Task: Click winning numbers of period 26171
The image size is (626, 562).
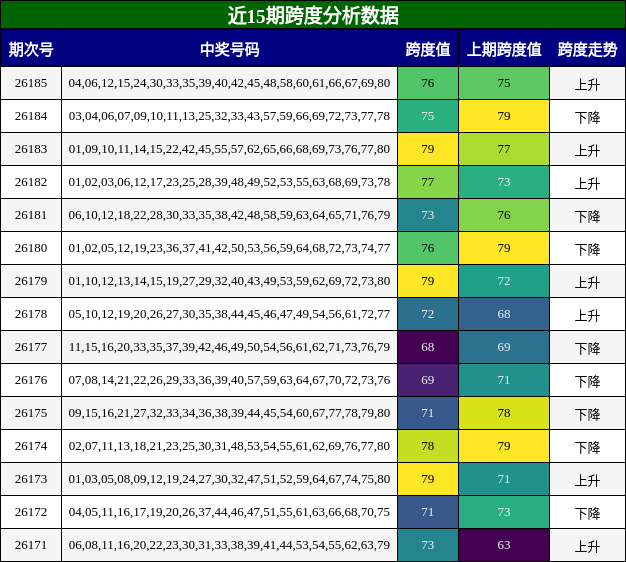Action: 230,545
